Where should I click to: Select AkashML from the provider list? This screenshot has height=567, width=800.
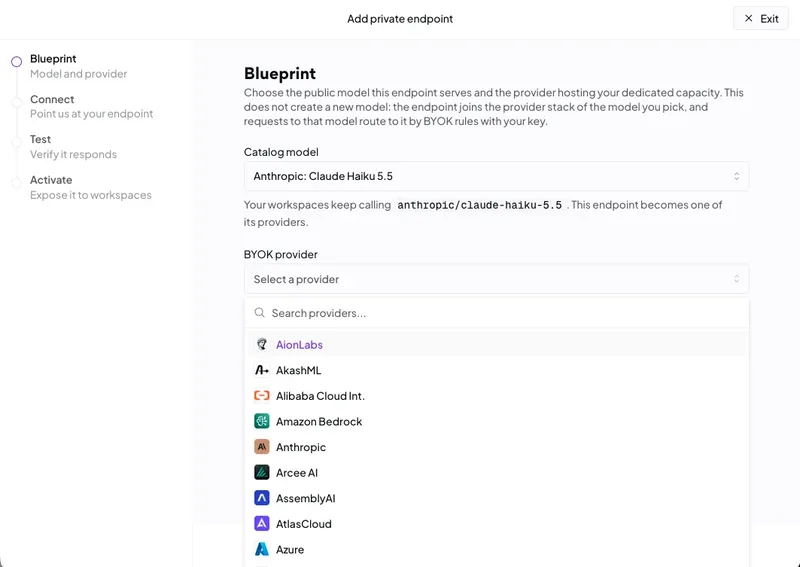click(x=496, y=370)
